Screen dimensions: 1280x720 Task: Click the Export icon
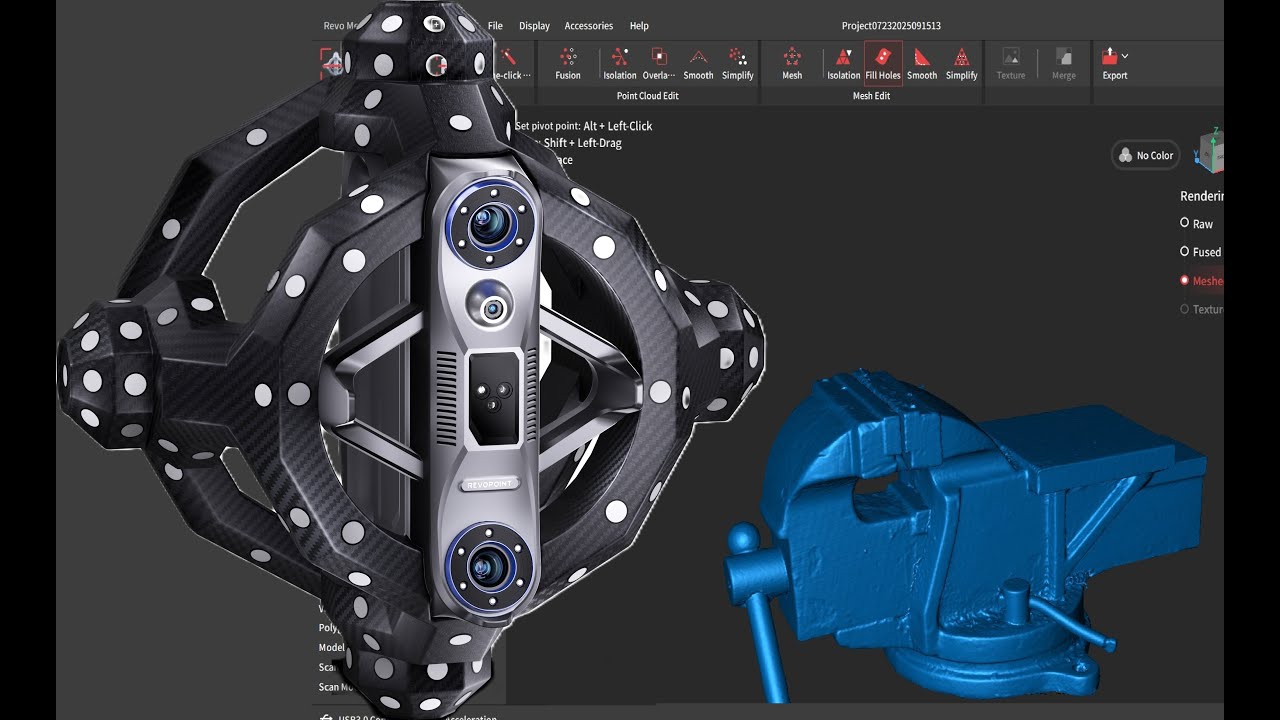click(x=1109, y=57)
